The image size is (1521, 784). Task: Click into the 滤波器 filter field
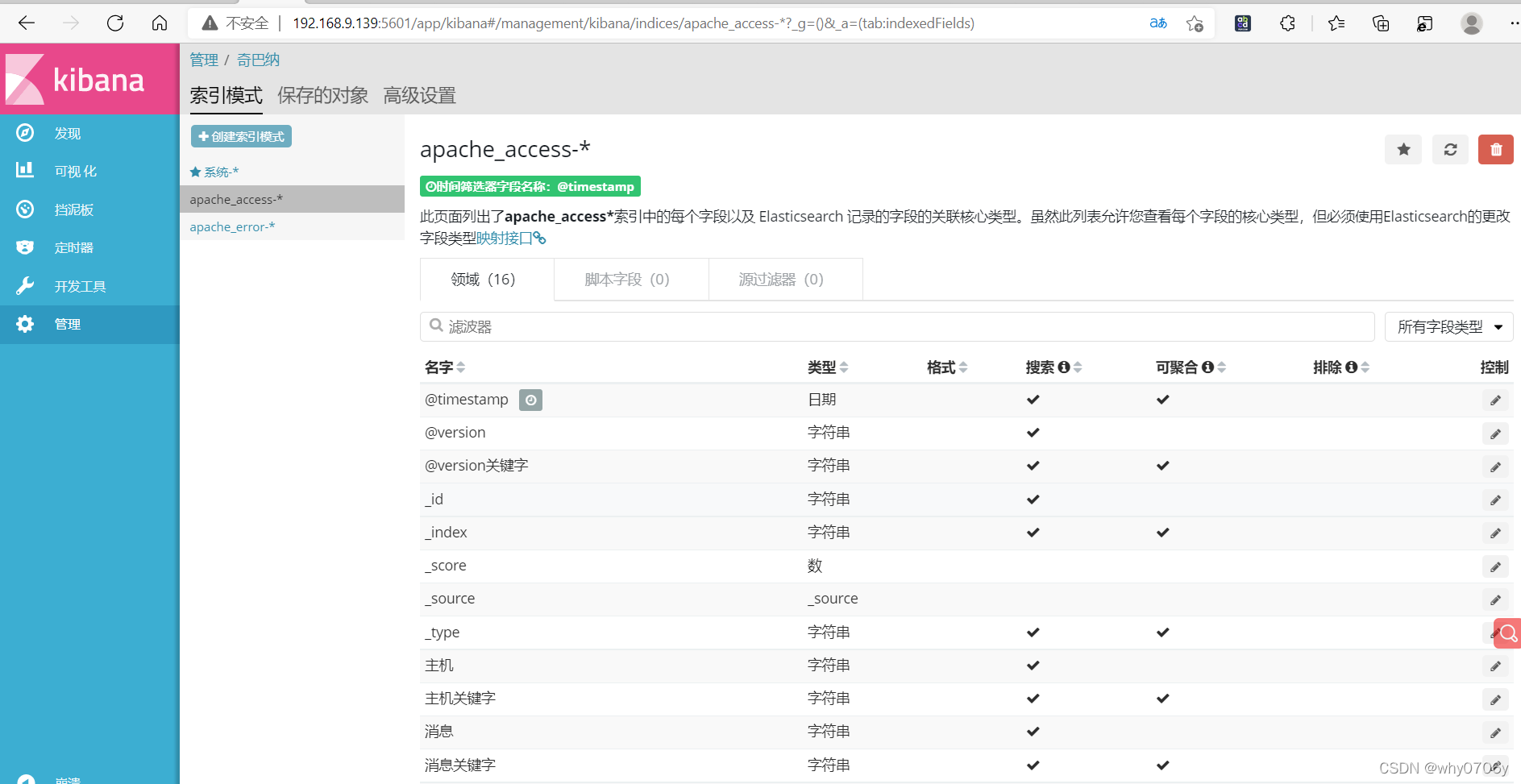tap(897, 326)
